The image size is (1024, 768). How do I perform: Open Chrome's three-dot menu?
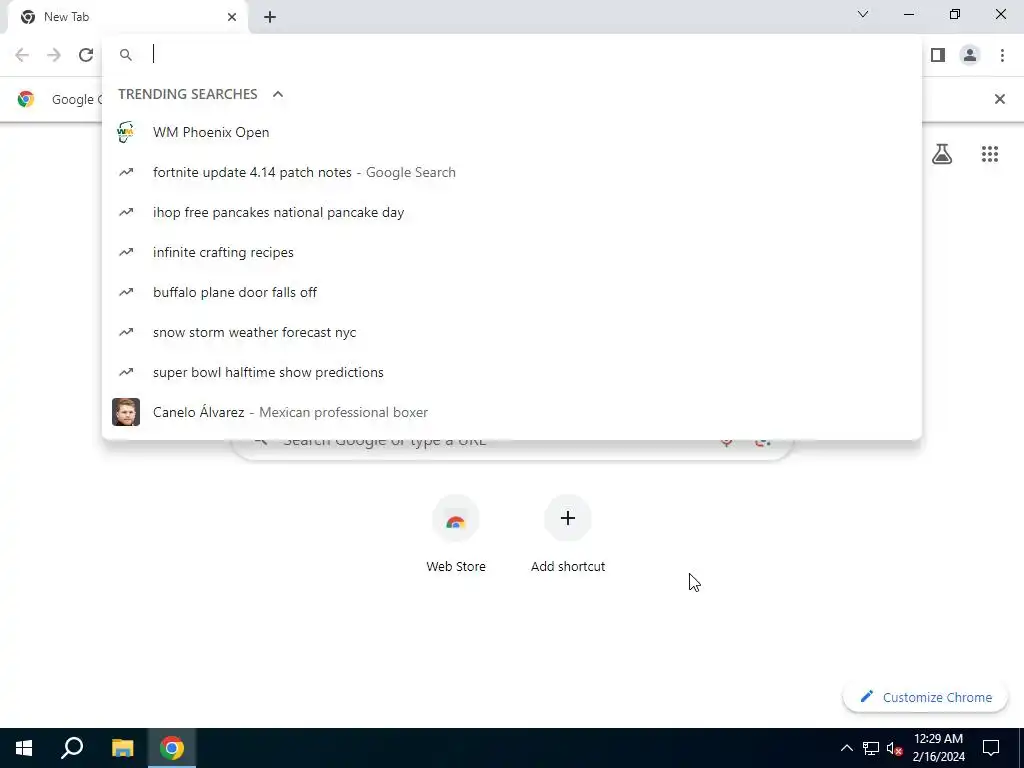click(x=1002, y=55)
